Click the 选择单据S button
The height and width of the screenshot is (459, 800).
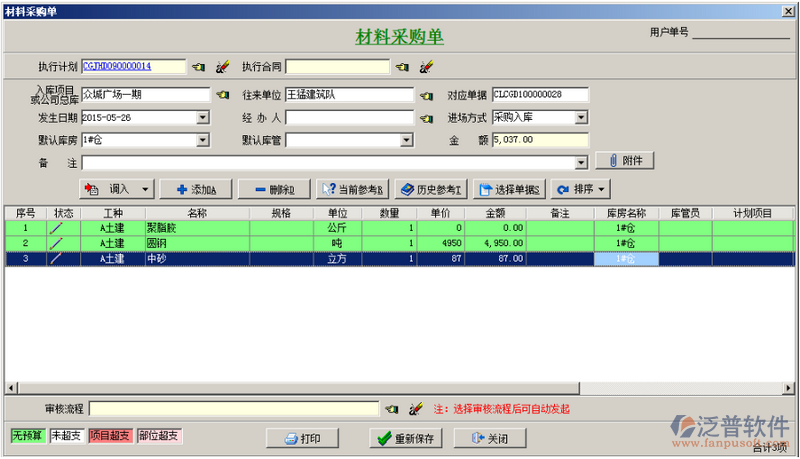pyautogui.click(x=509, y=189)
